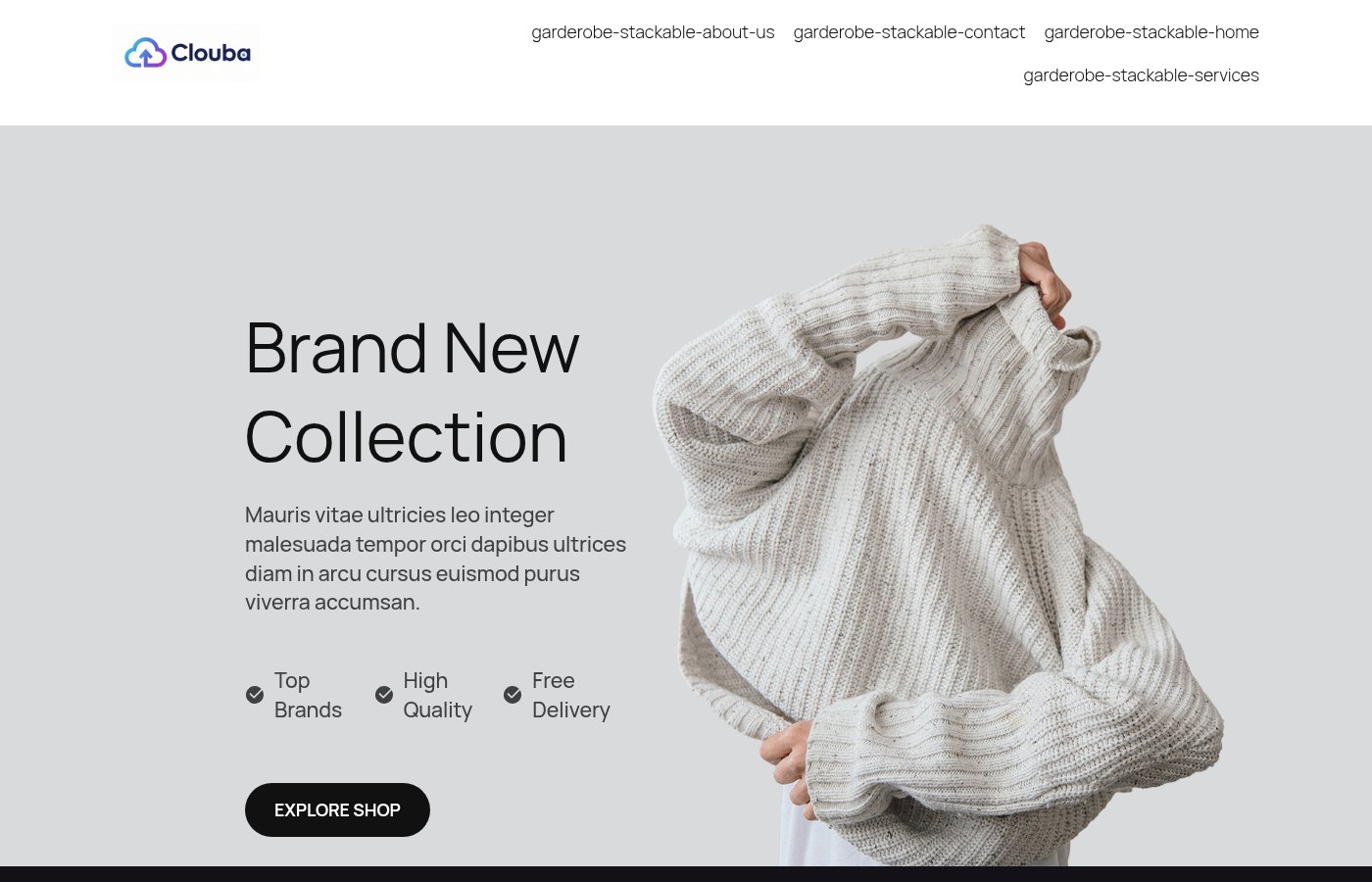This screenshot has height=882, width=1372.
Task: Click the checkmark icon beside Free Delivery
Action: (x=513, y=695)
